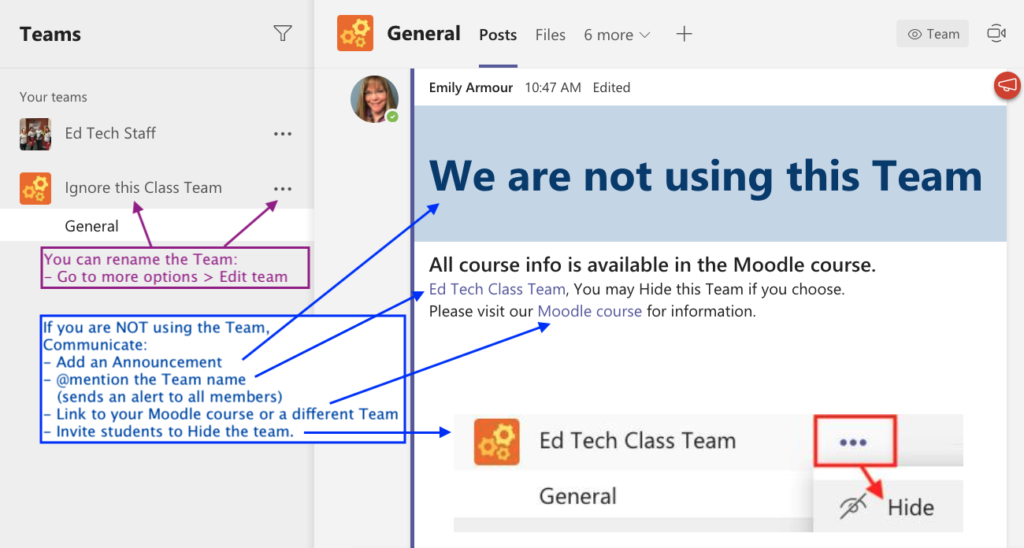
Task: Switch to the Posts tab
Action: pyautogui.click(x=498, y=35)
